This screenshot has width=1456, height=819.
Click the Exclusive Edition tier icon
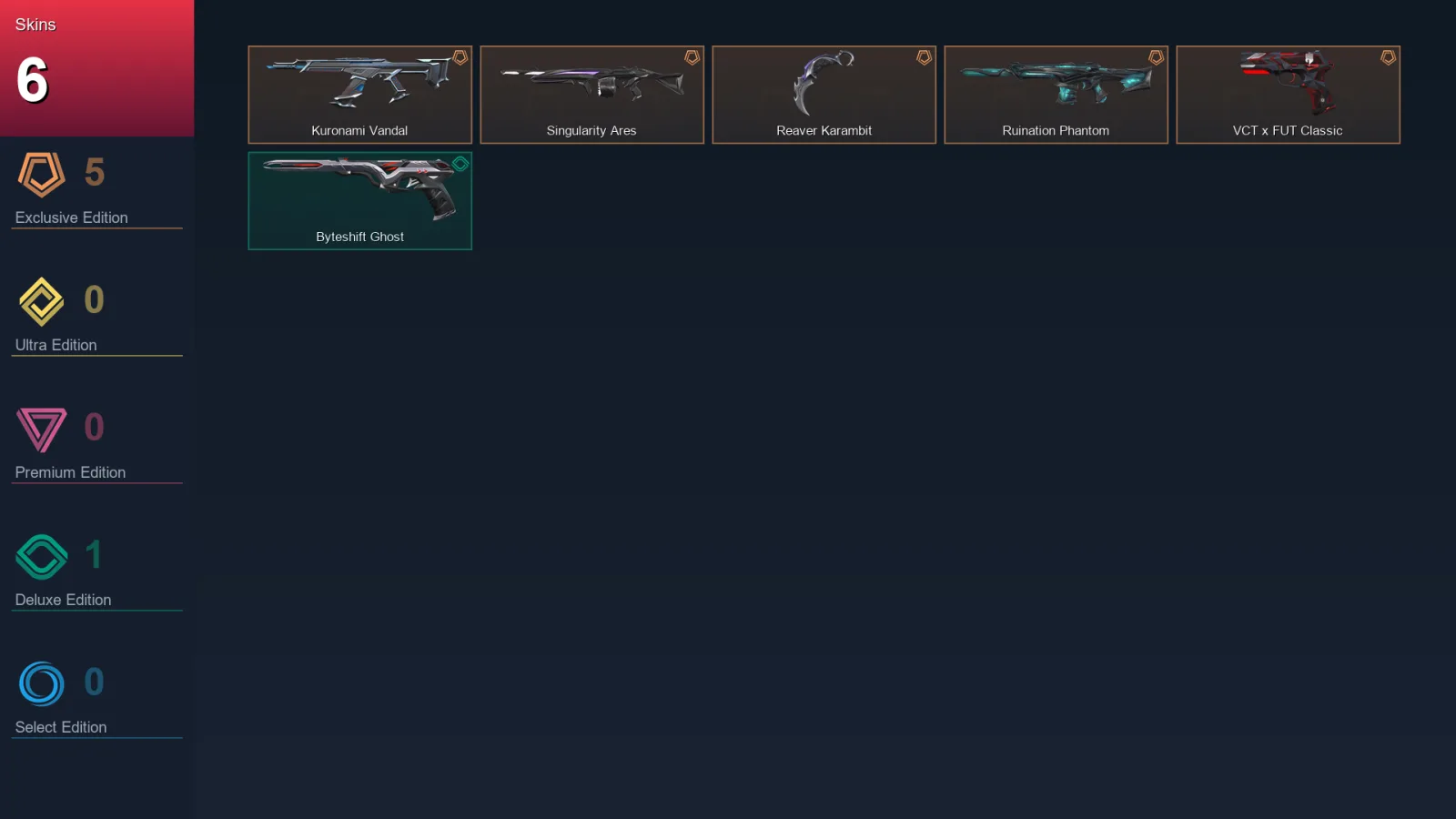(x=41, y=175)
